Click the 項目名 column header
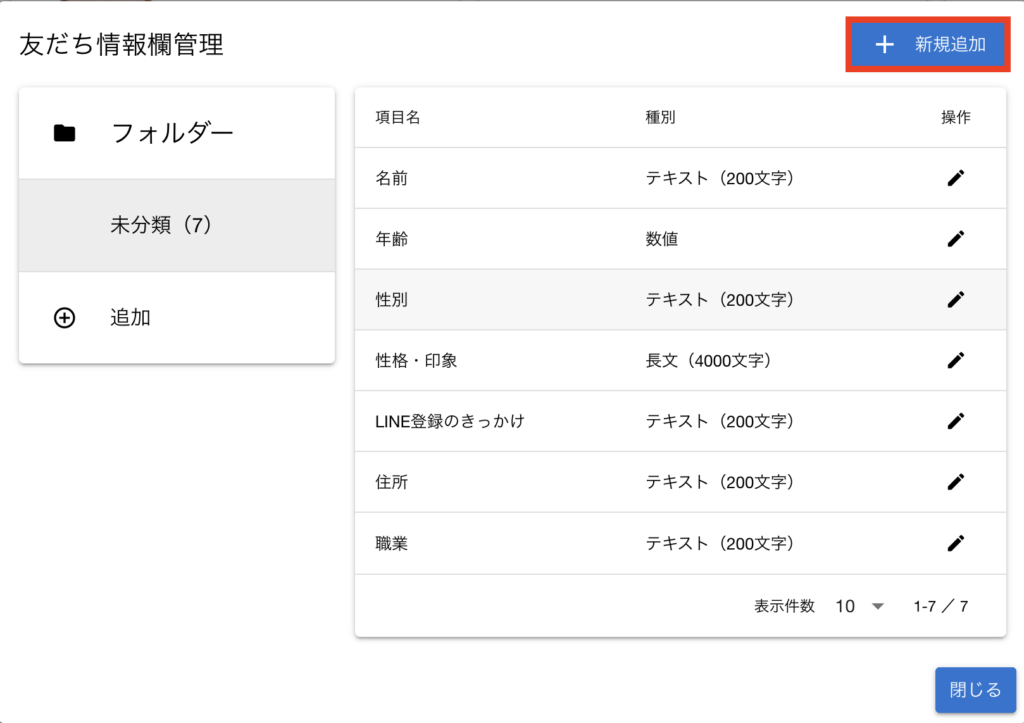The width and height of the screenshot is (1024, 723). coord(397,117)
